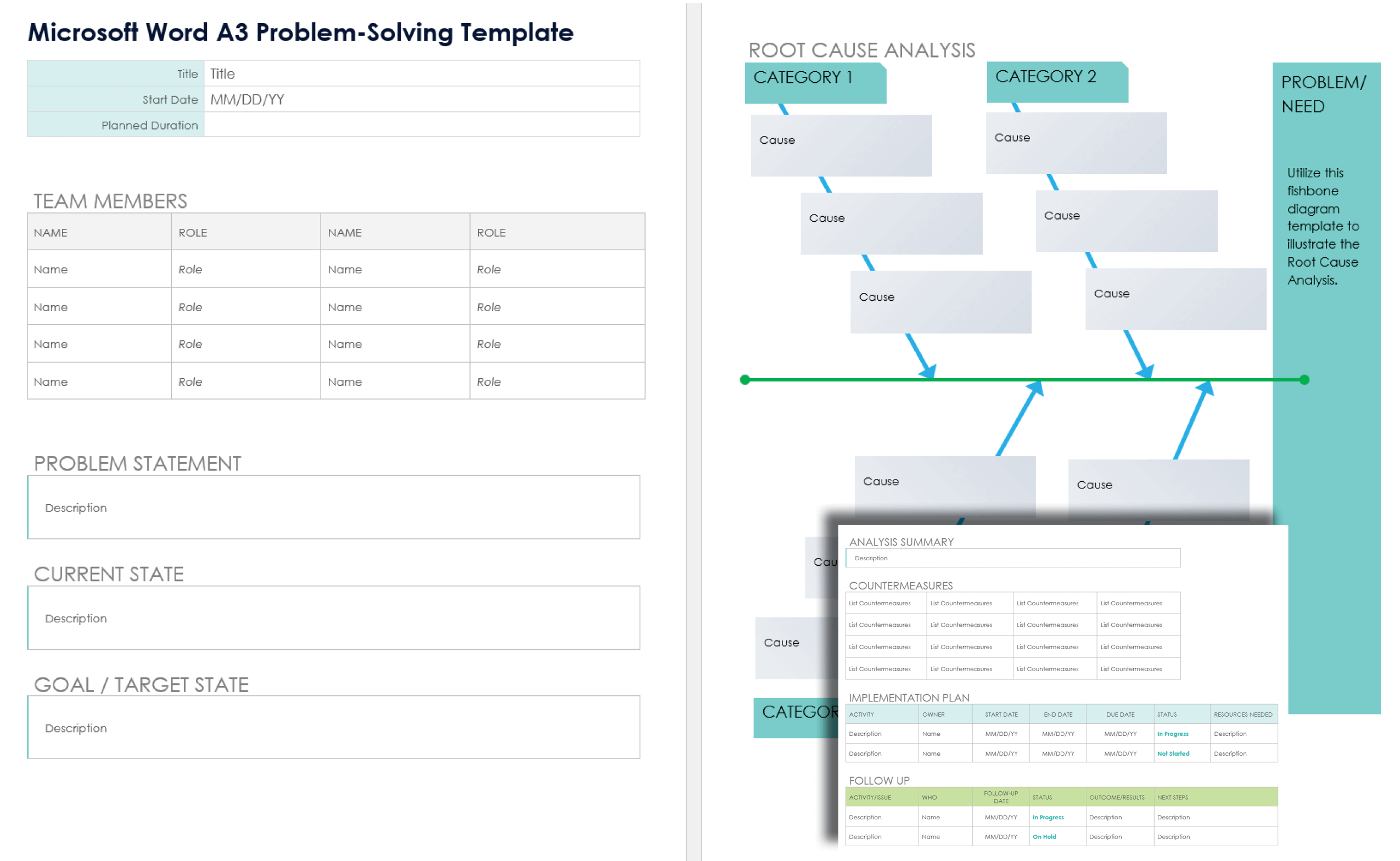
Task: Click the Cause box directly under CATEGORY 2
Action: click(x=1077, y=143)
